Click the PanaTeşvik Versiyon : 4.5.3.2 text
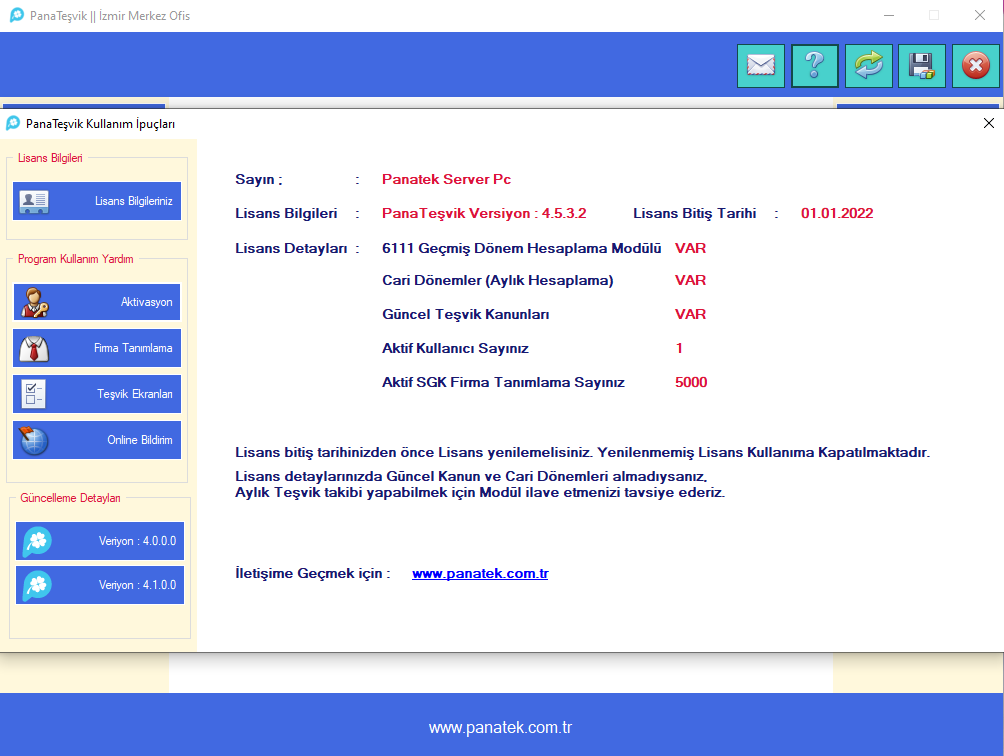Viewport: 1004px width, 756px height. [x=484, y=213]
